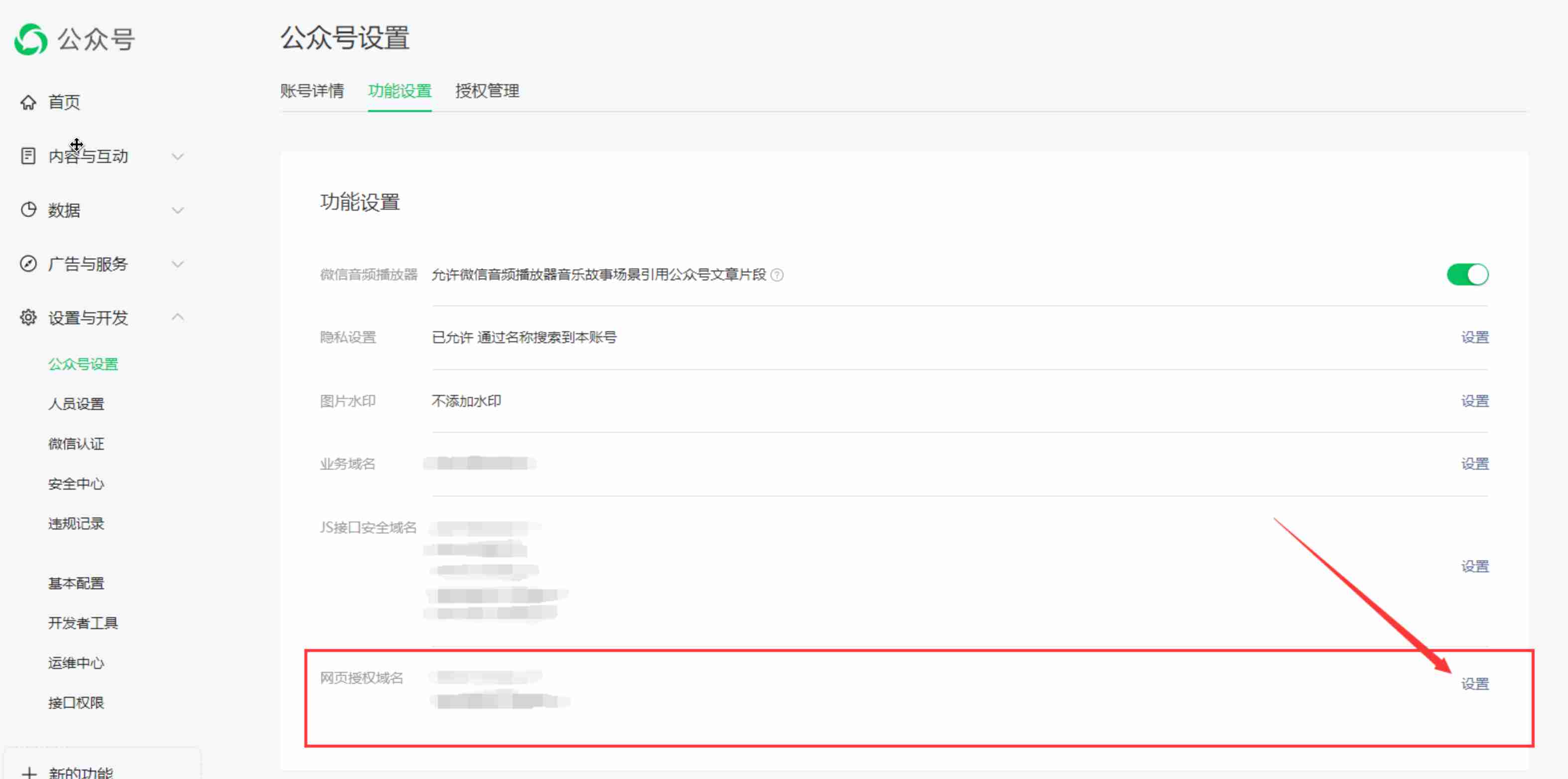Click the compass icon for 广告与服务
Image resolution: width=1568 pixels, height=779 pixels.
tap(28, 263)
